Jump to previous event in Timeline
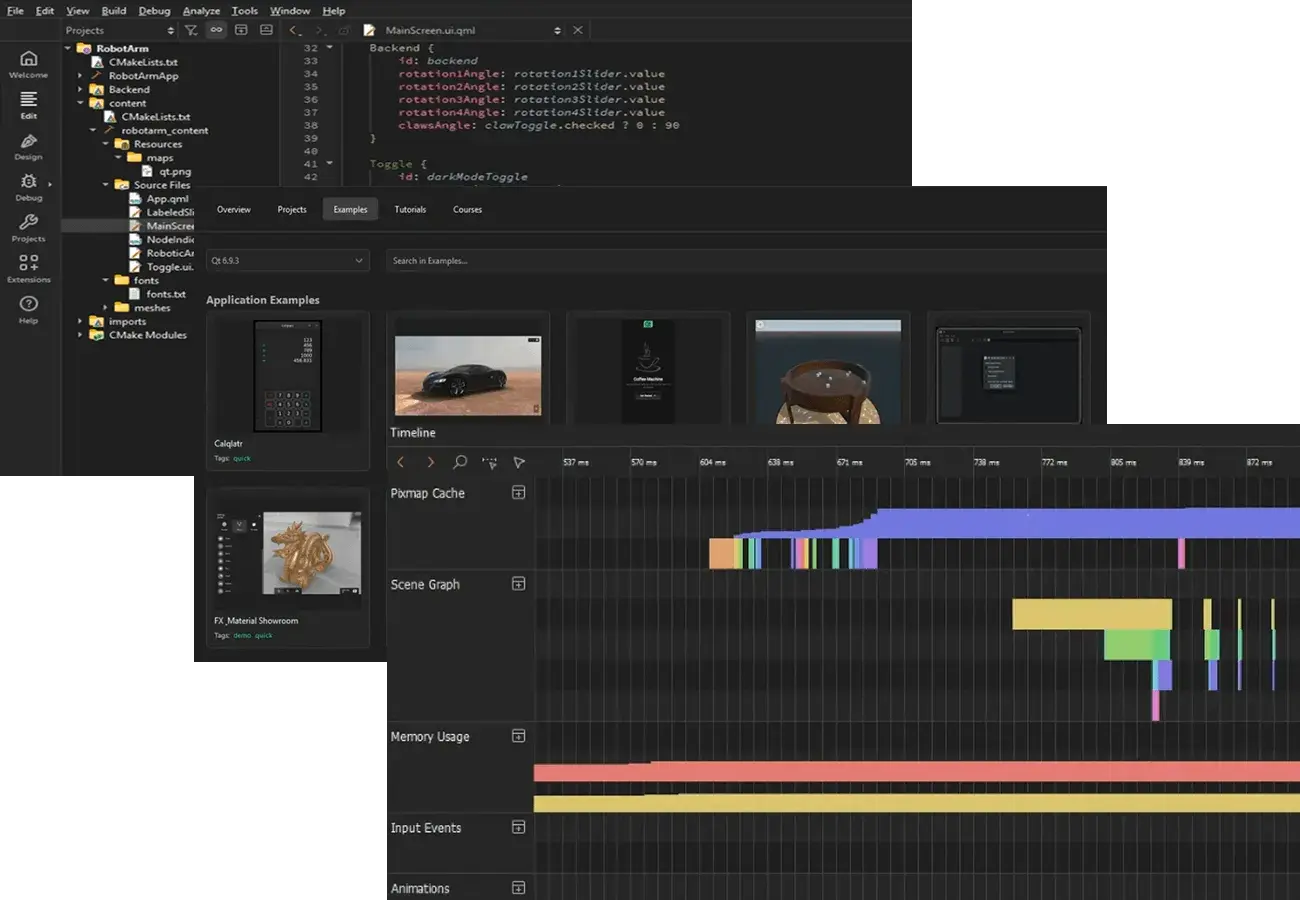 pyautogui.click(x=401, y=463)
